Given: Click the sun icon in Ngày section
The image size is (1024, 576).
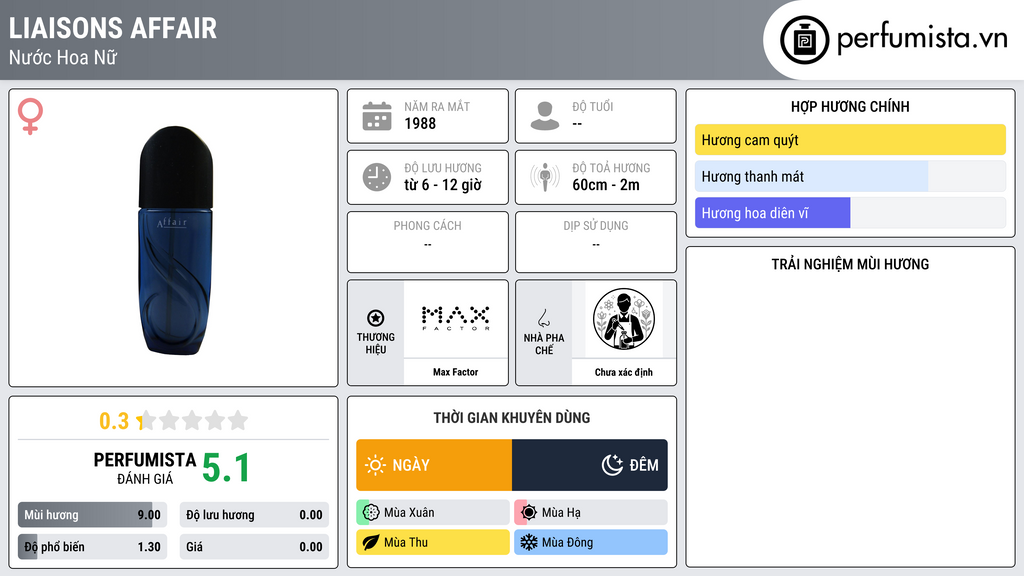Looking at the screenshot, I should (x=375, y=465).
